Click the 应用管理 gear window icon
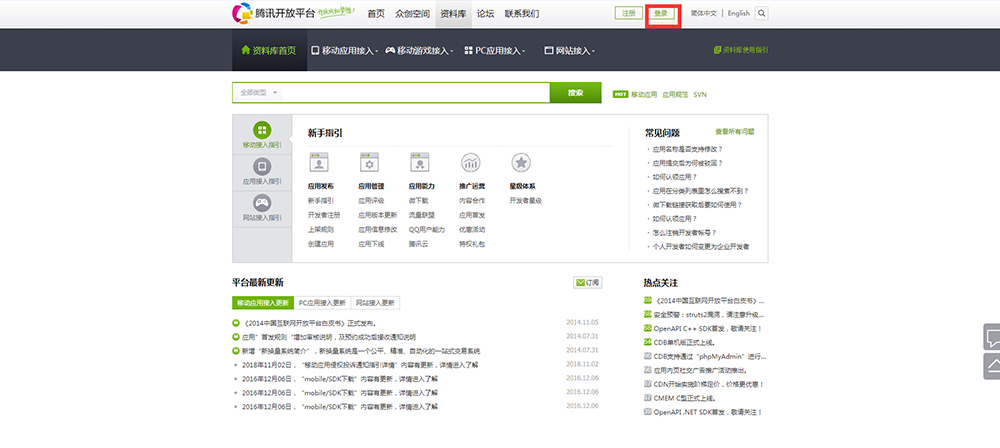Screen dimensions: 1000x448 [370, 163]
